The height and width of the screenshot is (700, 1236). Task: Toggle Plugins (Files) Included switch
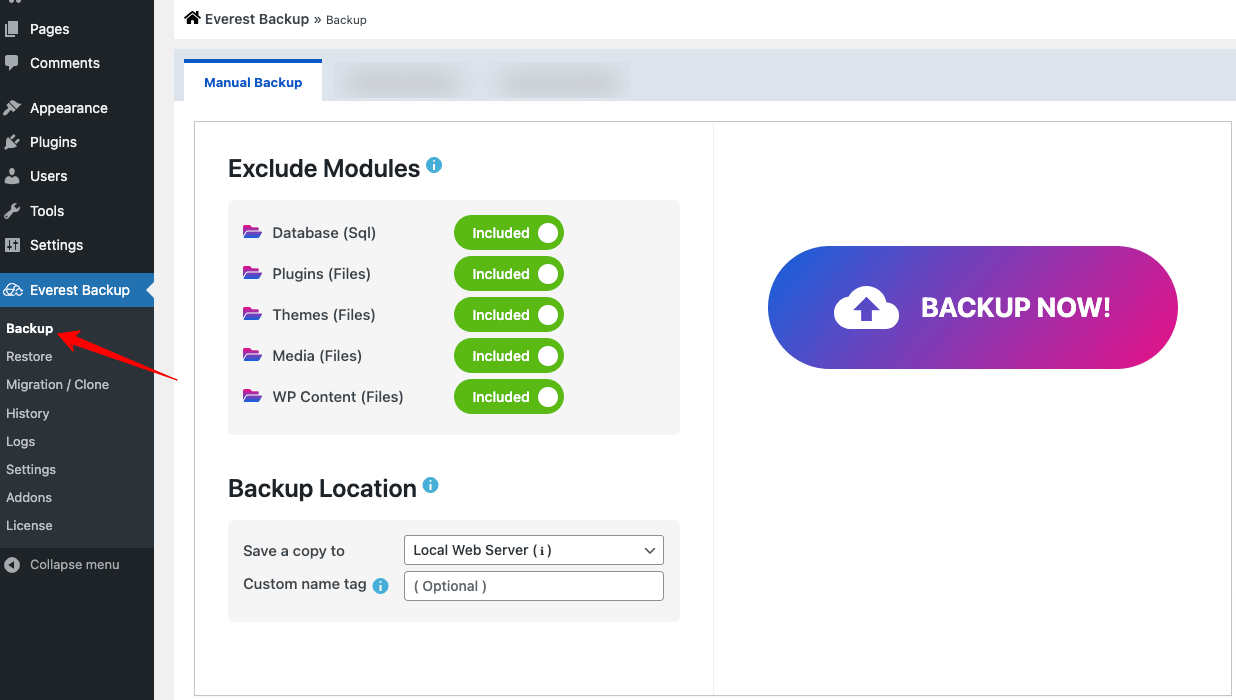(x=509, y=274)
